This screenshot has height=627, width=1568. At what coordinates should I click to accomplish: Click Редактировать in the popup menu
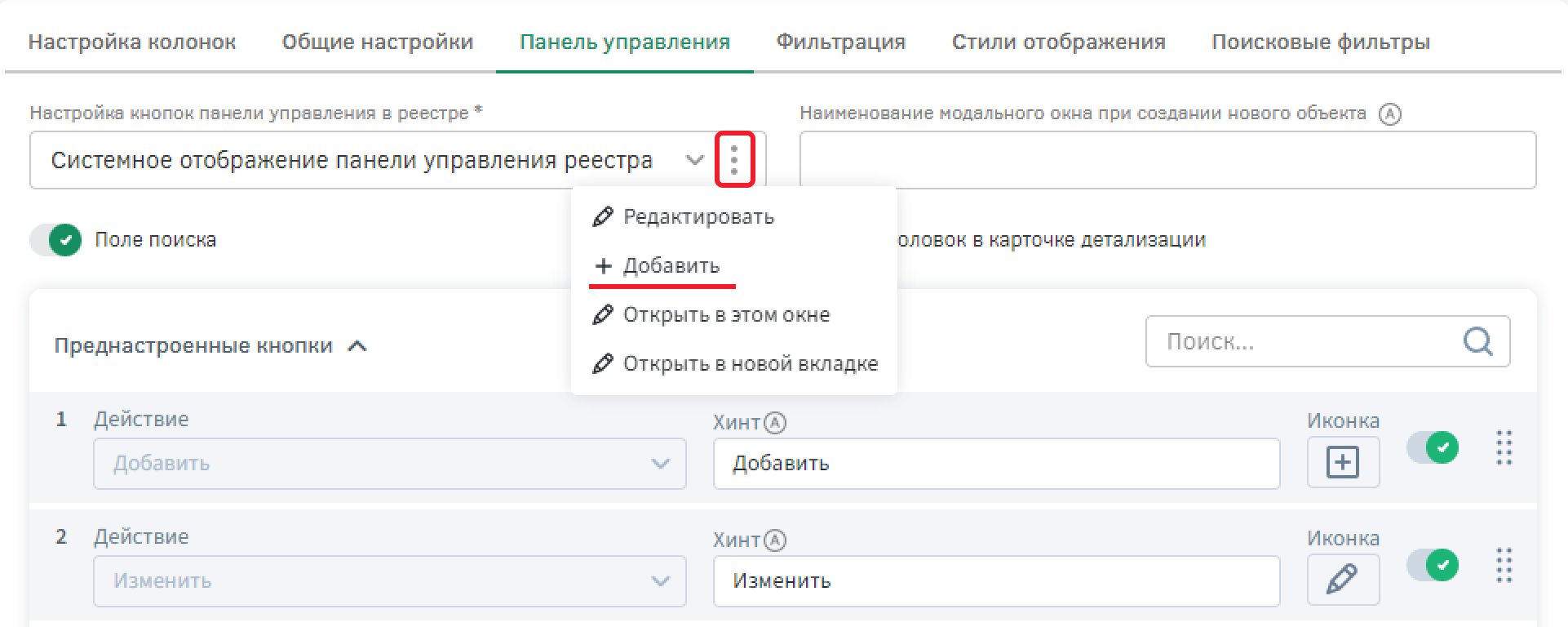[698, 217]
